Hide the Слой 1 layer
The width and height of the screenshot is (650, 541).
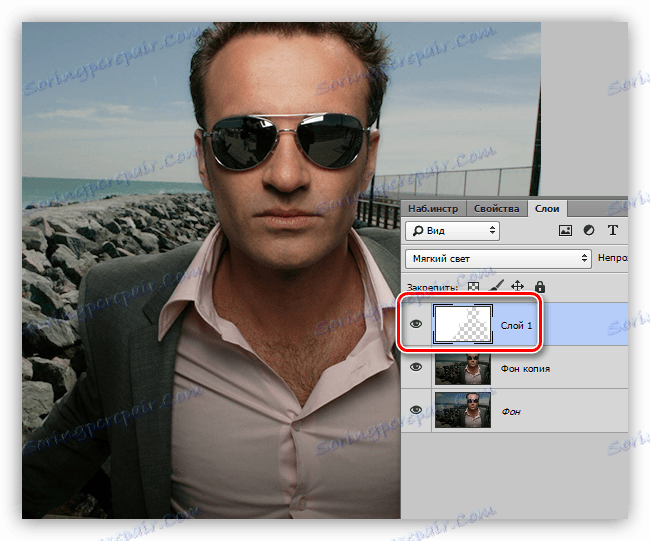[416, 324]
